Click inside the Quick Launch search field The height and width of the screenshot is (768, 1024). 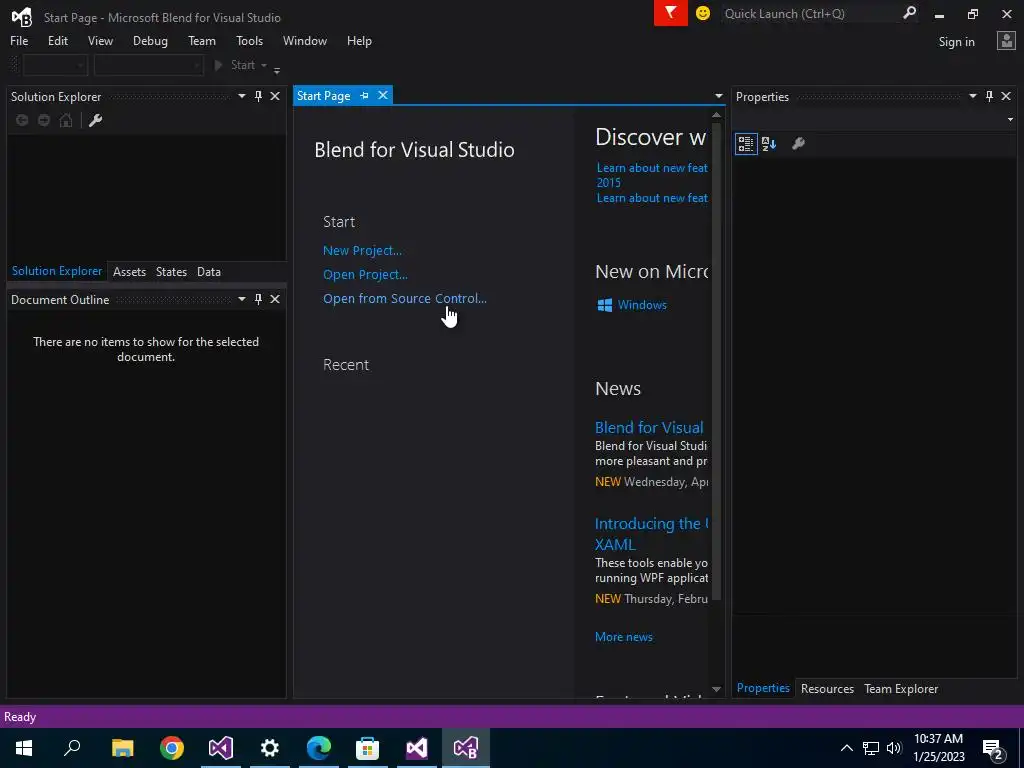[810, 13]
